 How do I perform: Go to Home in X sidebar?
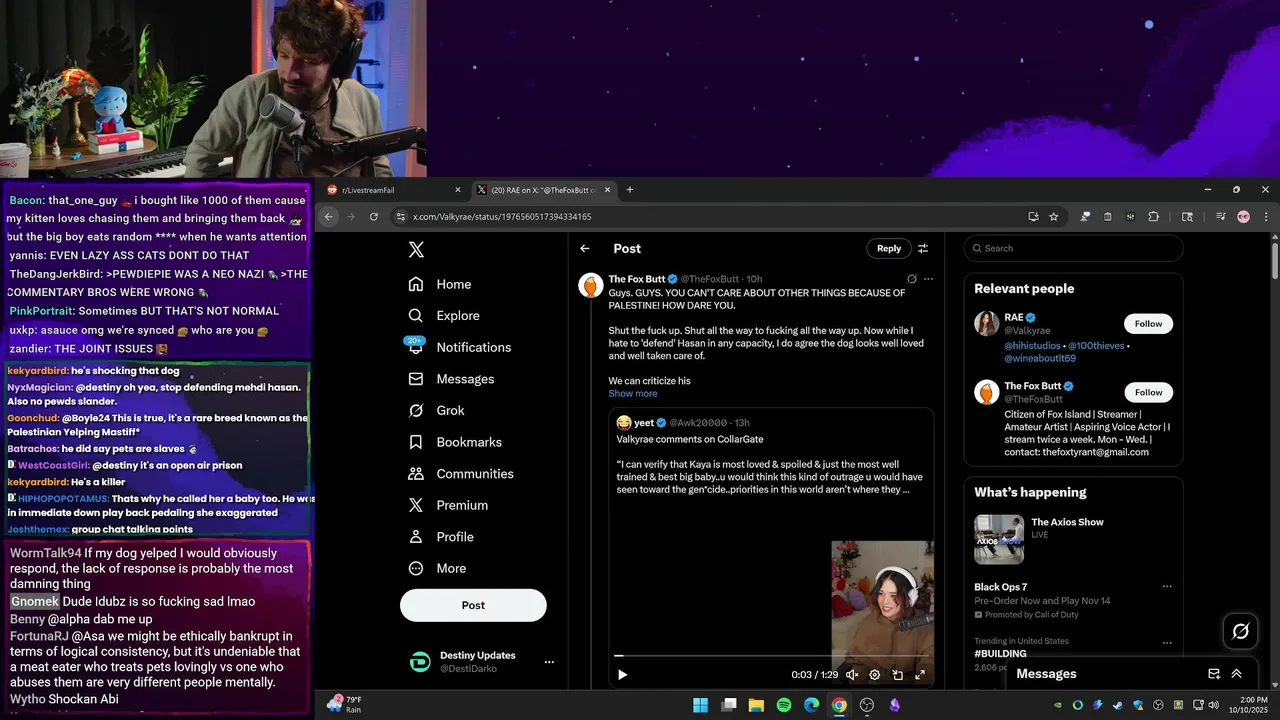click(440, 284)
